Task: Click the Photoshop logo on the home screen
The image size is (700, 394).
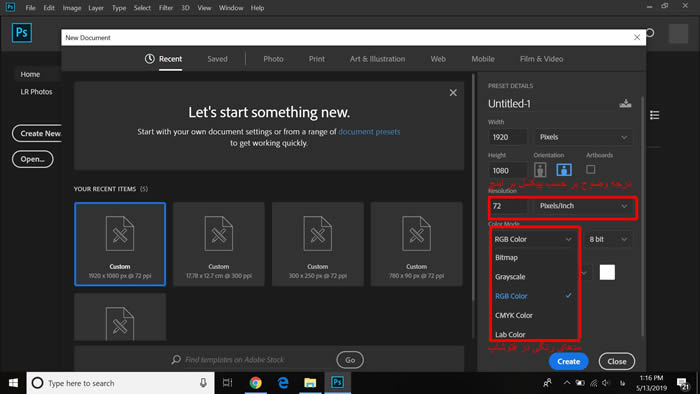Action: click(x=21, y=33)
